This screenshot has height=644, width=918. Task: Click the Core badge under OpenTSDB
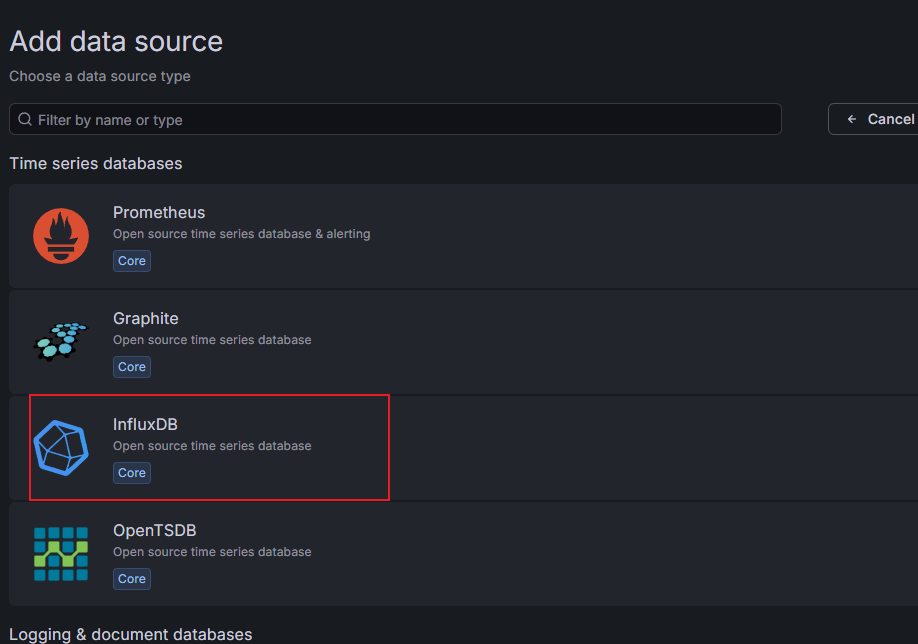tap(132, 579)
